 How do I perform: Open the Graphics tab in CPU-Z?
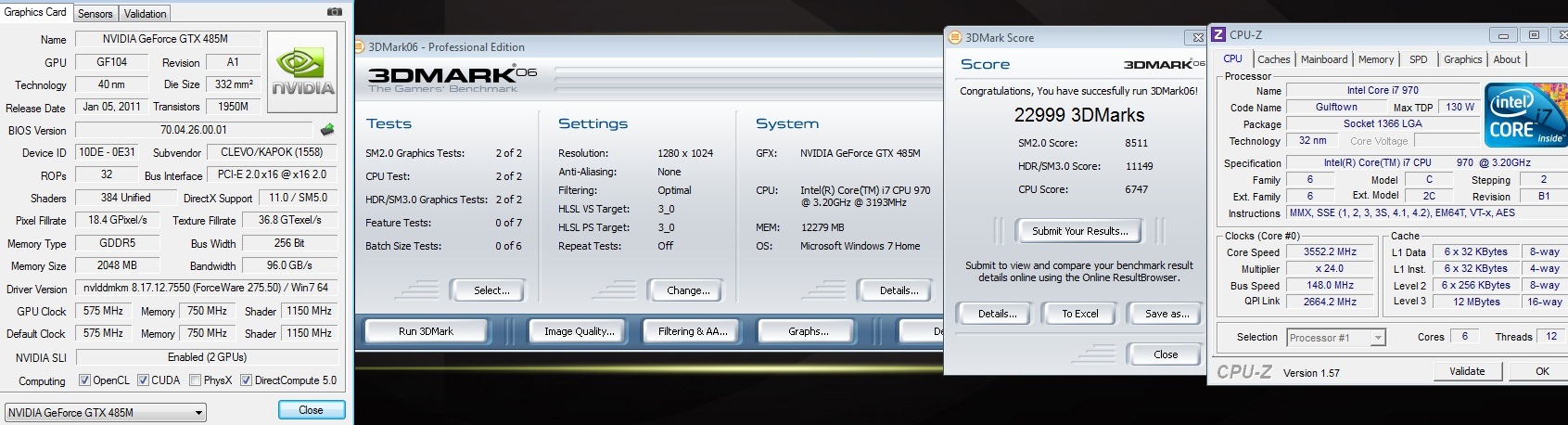click(1462, 59)
